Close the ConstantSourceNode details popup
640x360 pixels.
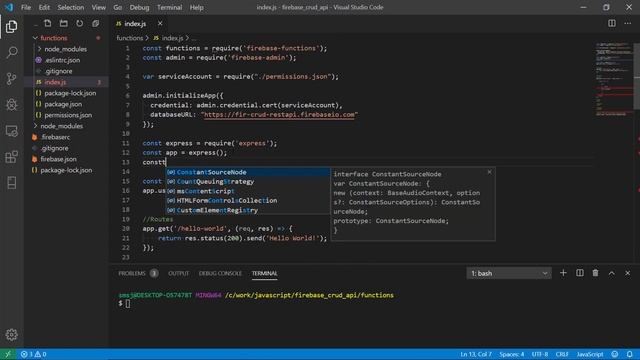(x=489, y=172)
